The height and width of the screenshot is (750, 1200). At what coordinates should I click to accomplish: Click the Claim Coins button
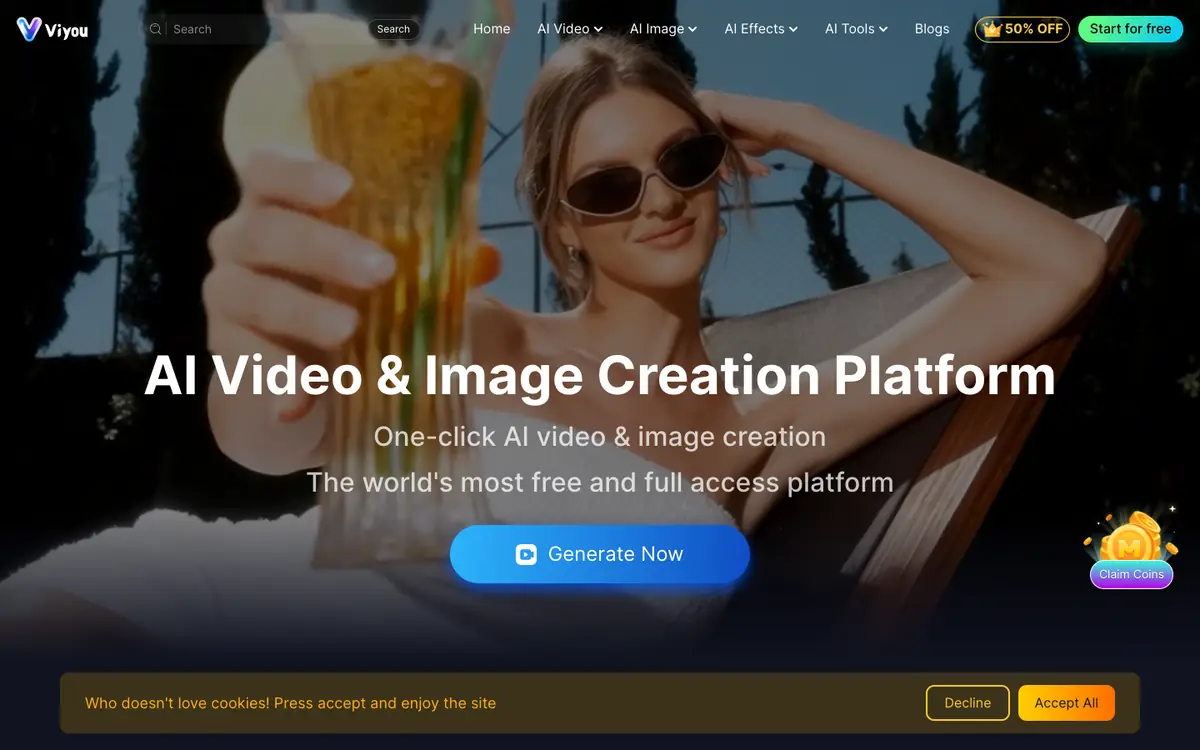pyautogui.click(x=1131, y=574)
